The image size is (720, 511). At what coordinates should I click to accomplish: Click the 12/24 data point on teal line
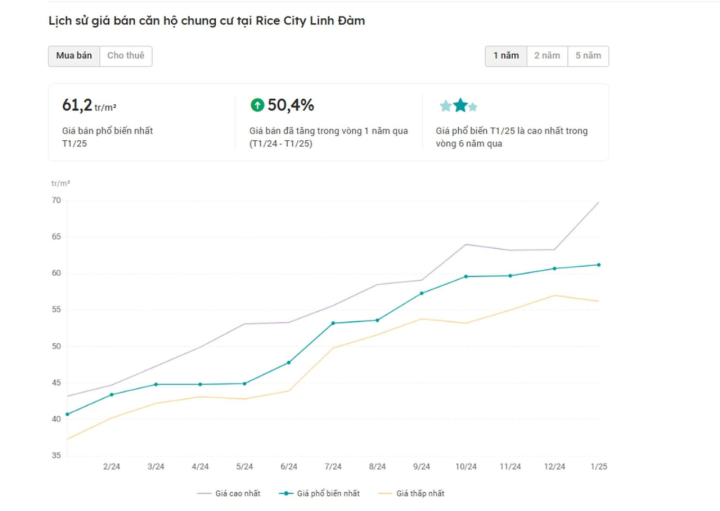click(554, 268)
